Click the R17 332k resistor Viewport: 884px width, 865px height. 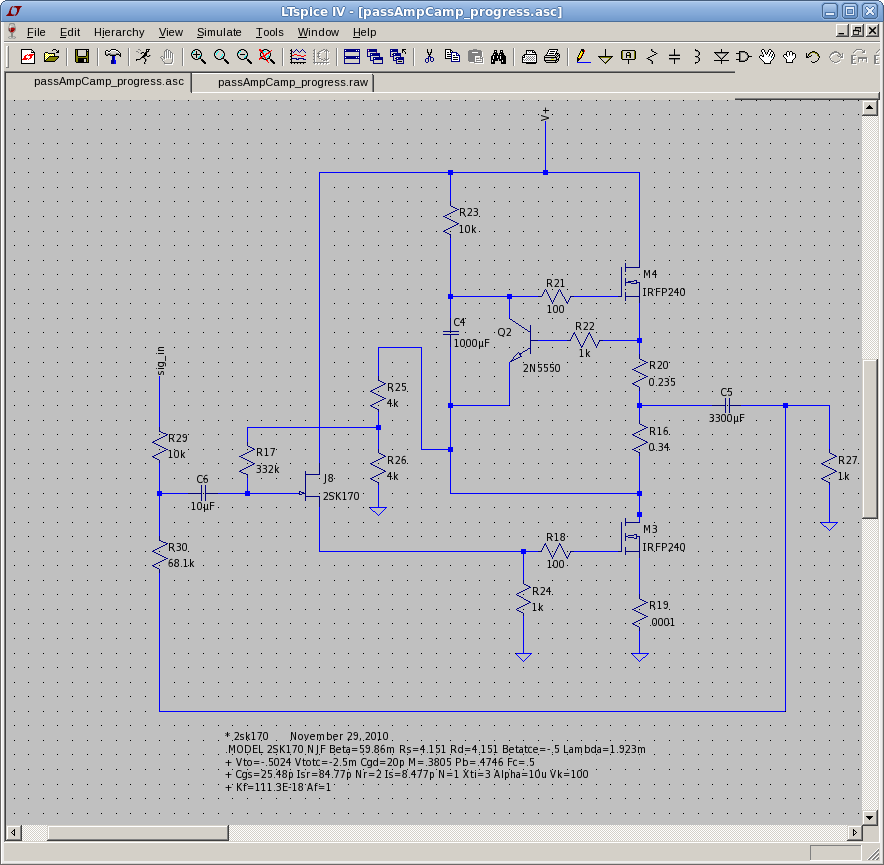pyautogui.click(x=247, y=461)
